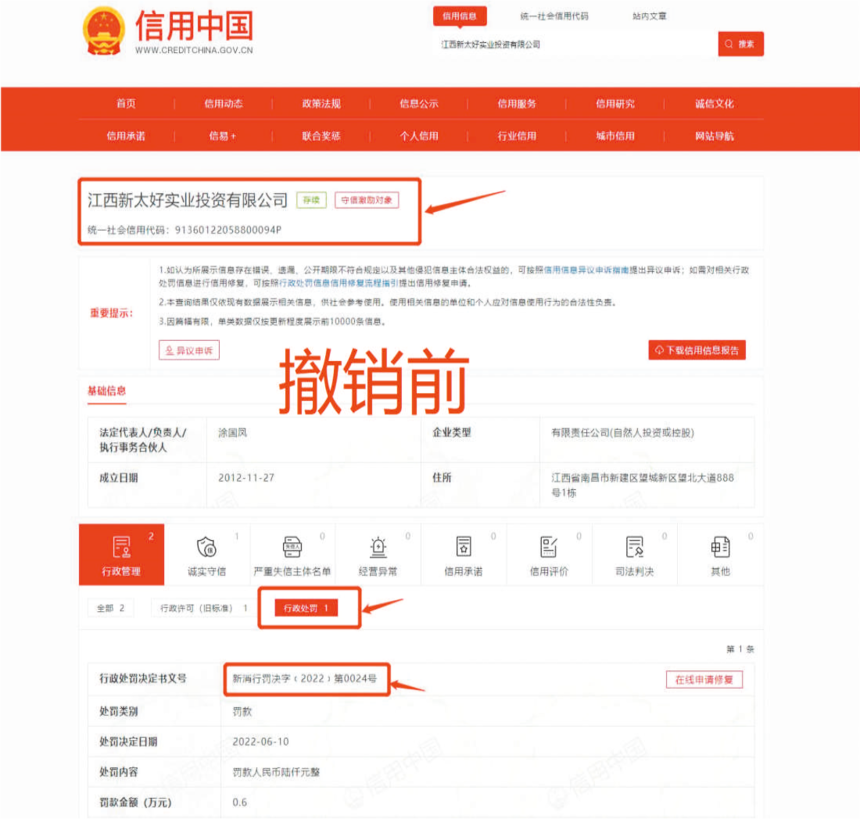Open the 司法判决 icon category
Viewport: 860px width, 819px height.
pos(635,554)
